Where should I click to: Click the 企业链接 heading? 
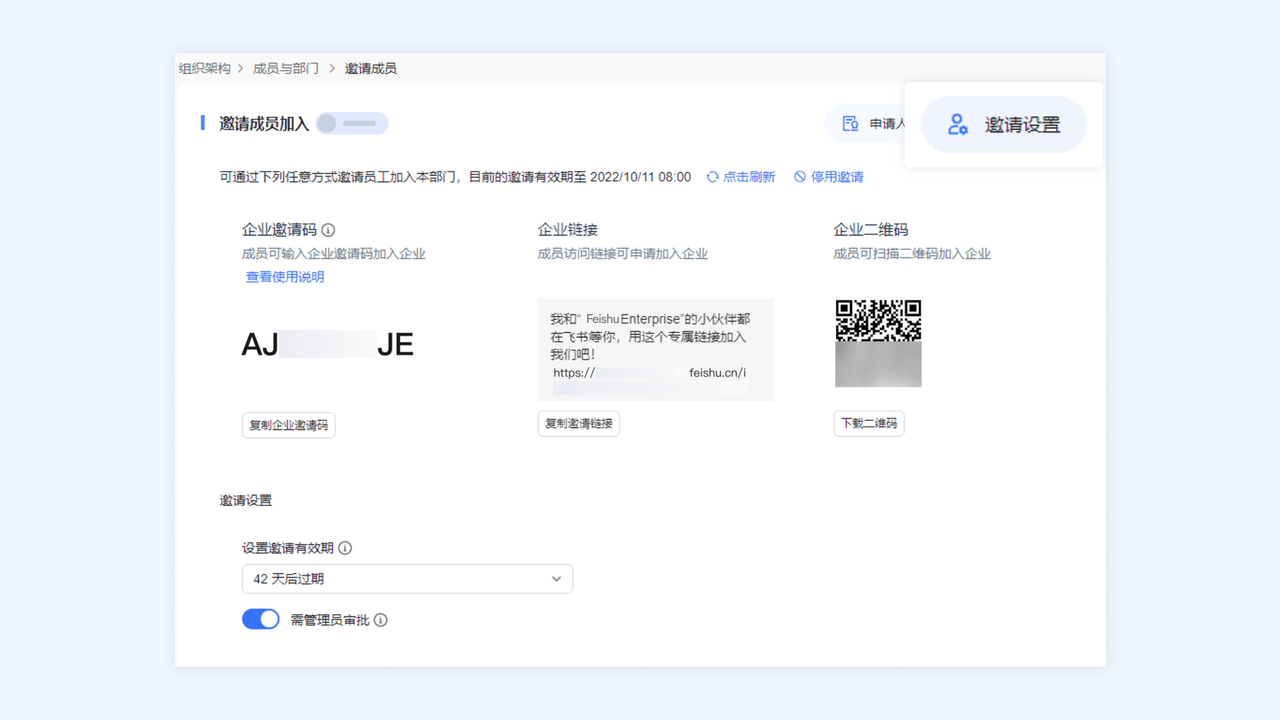point(568,230)
